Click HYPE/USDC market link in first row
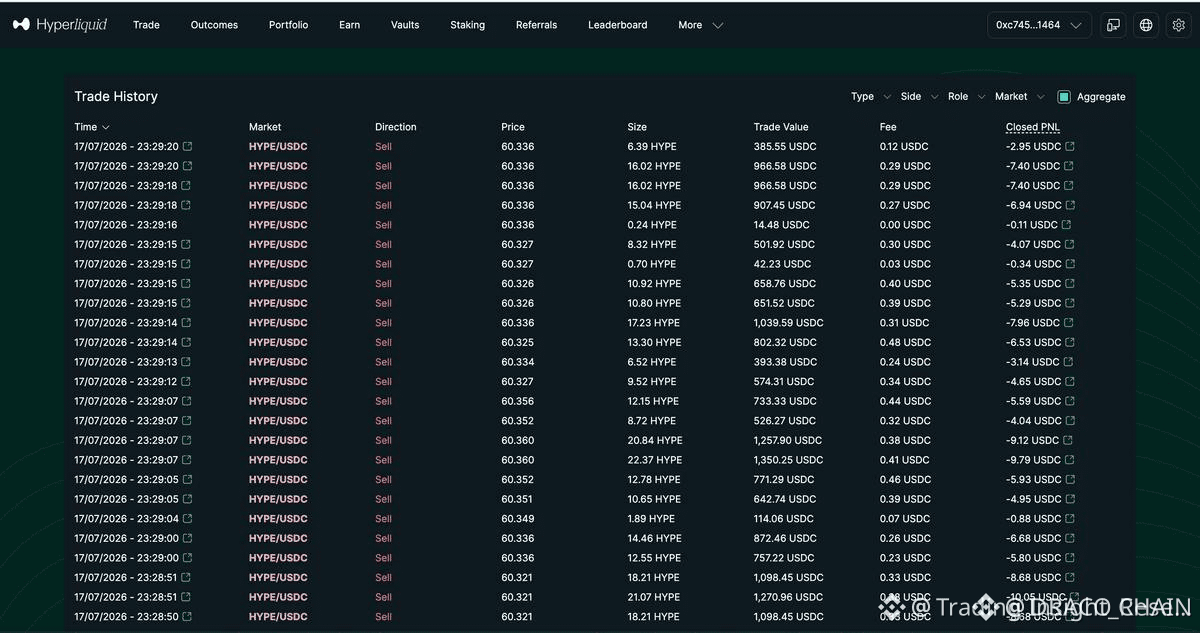Viewport: 1200px width, 633px height. point(278,146)
